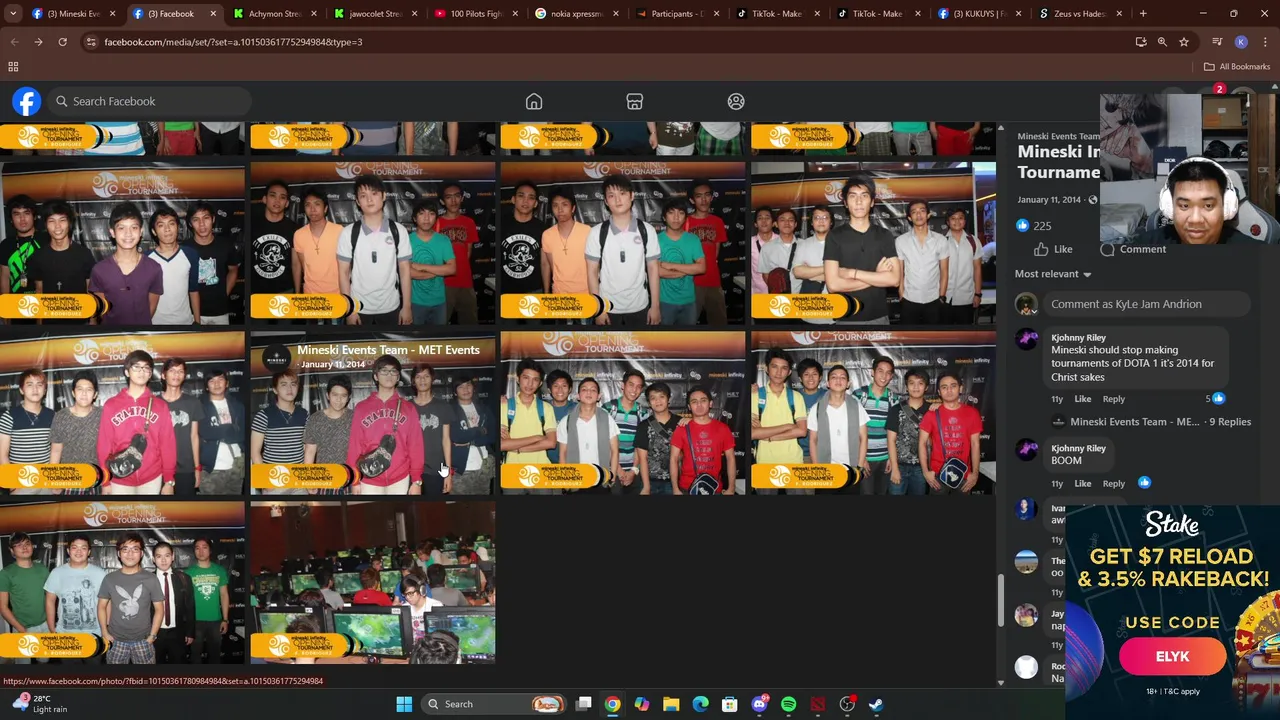Go forward with Chrome's forward arrow
1280x720 pixels.
(38, 42)
